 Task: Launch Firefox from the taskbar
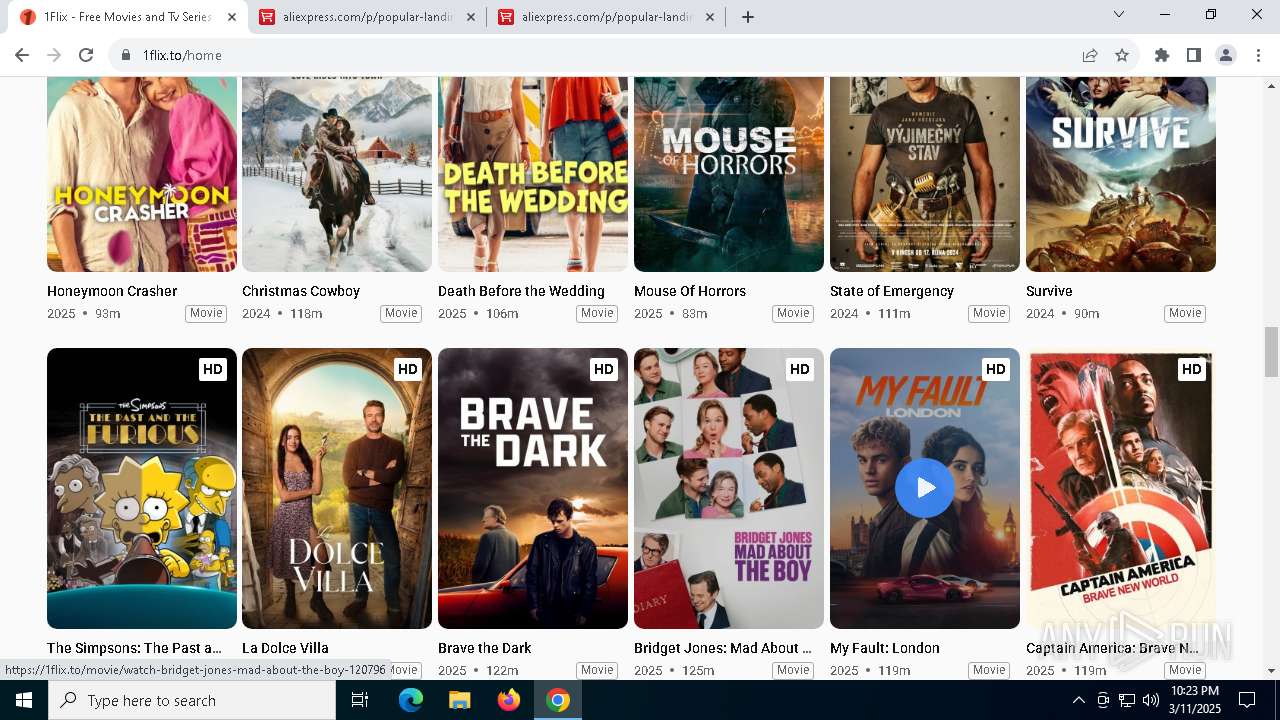click(509, 700)
